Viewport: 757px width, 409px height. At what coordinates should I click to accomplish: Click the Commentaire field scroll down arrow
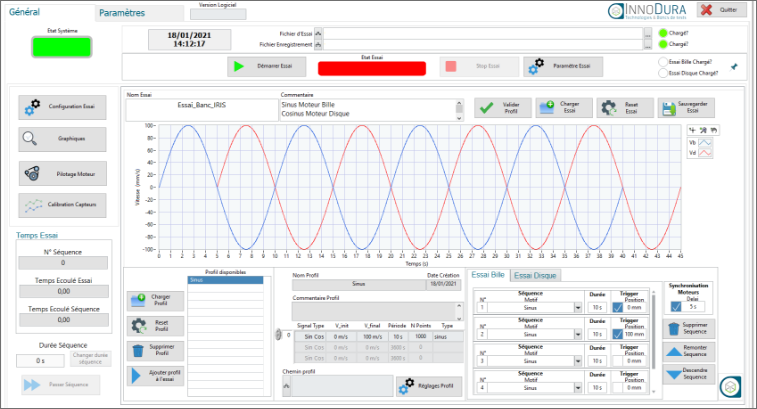point(459,117)
